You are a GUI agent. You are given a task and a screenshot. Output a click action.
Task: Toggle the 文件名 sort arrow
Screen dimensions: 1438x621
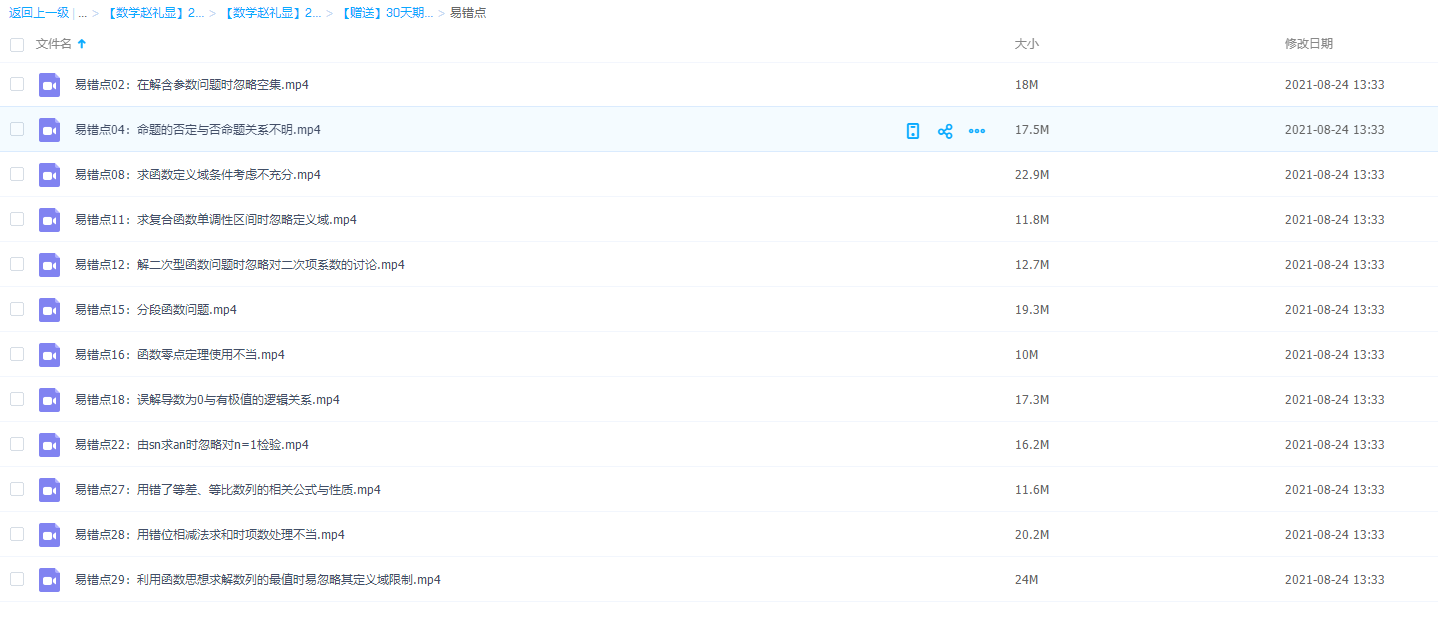82,44
